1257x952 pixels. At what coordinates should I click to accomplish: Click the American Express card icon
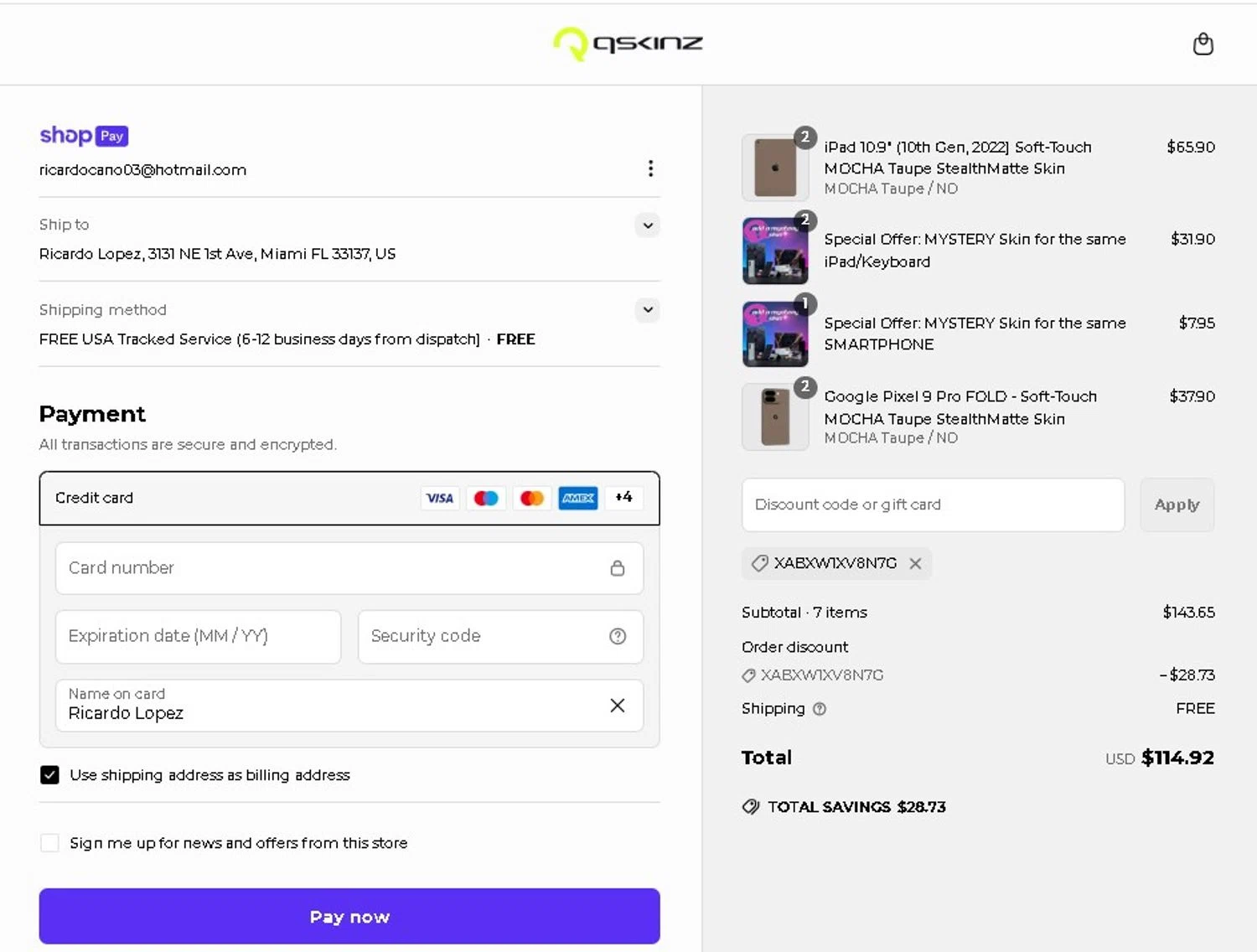point(578,498)
